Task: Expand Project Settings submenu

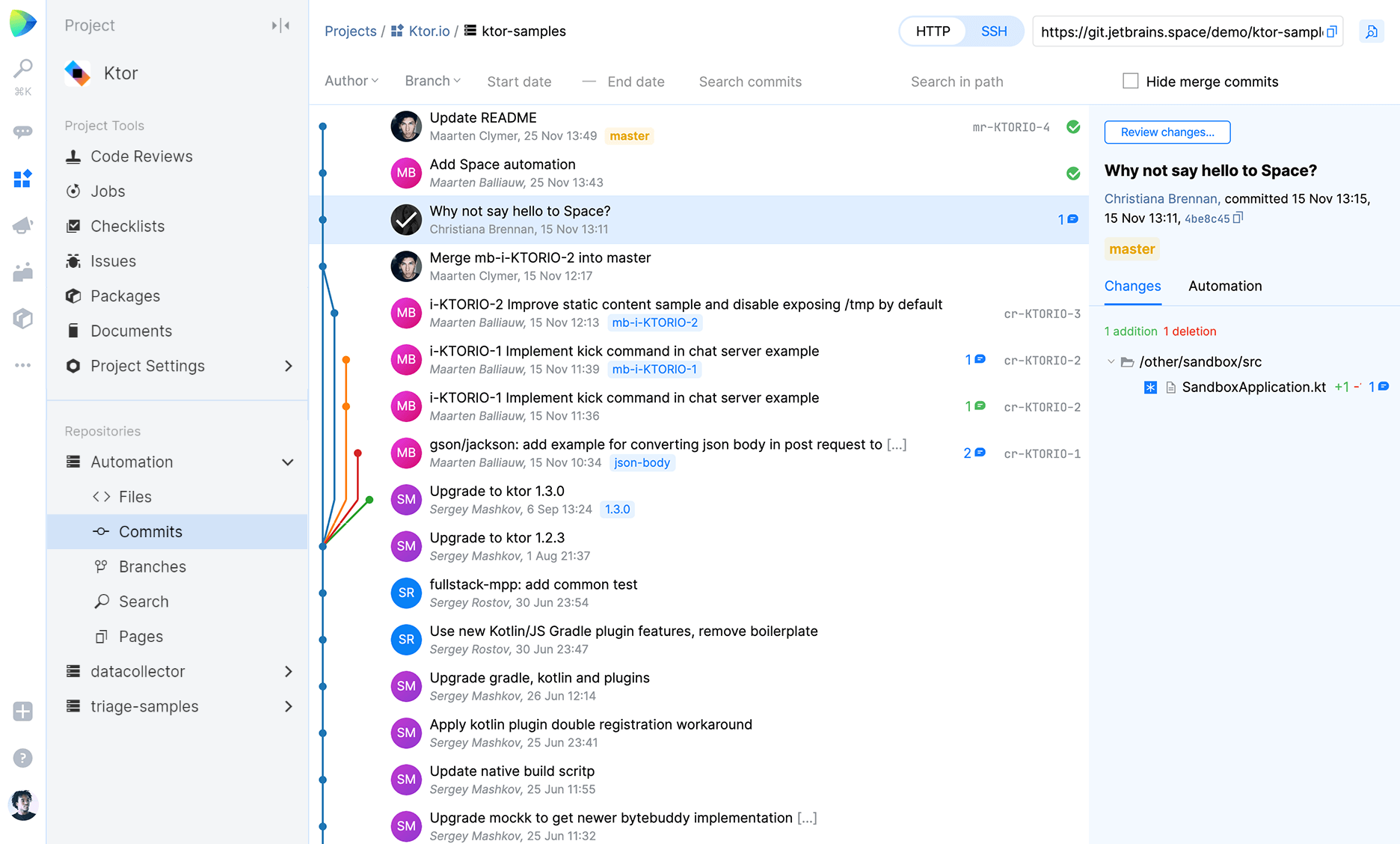Action: pyautogui.click(x=289, y=366)
